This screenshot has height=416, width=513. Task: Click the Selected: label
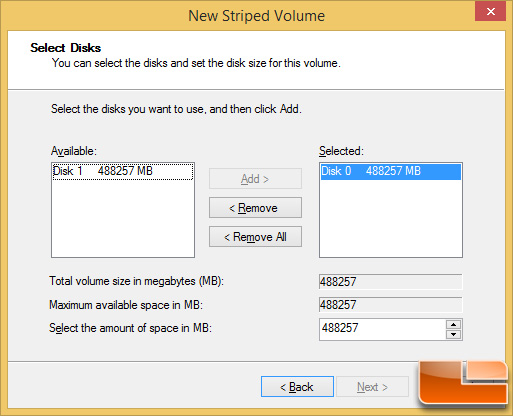[x=341, y=151]
